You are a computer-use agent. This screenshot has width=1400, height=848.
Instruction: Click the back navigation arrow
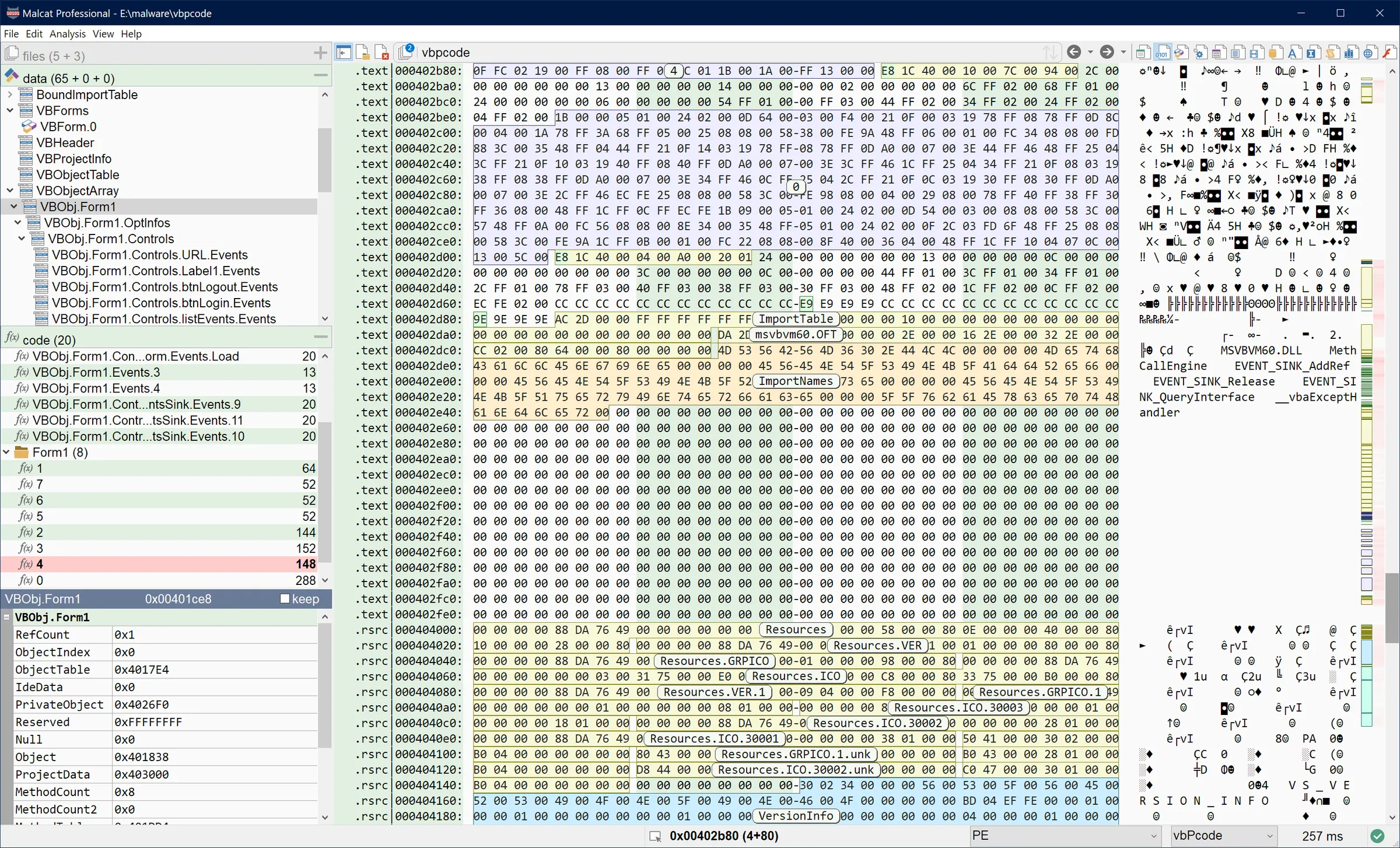tap(1075, 52)
